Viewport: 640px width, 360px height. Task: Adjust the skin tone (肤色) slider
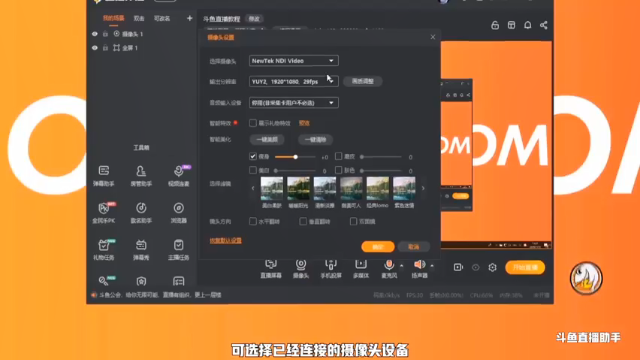coord(381,170)
